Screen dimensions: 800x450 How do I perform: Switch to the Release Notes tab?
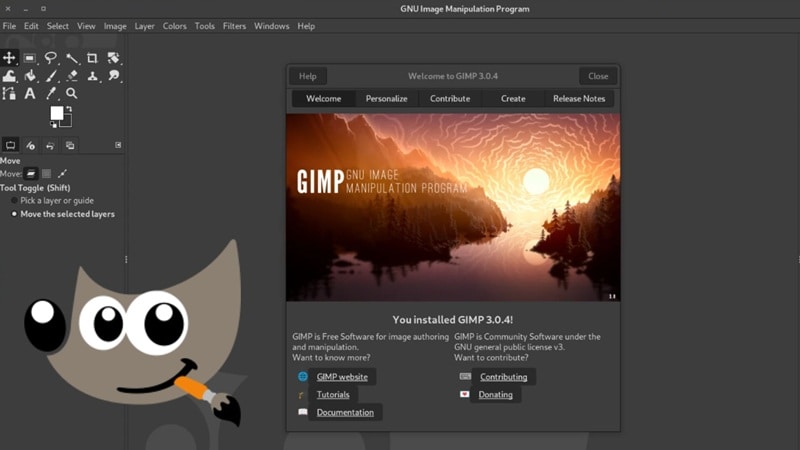pos(579,98)
